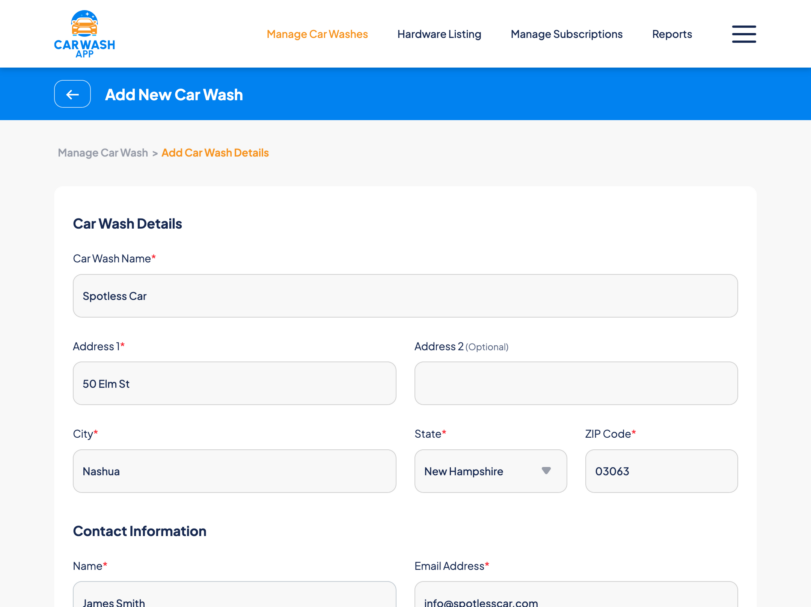Open the New Hampshire state selector
Image resolution: width=811 pixels, height=607 pixels.
[478, 471]
